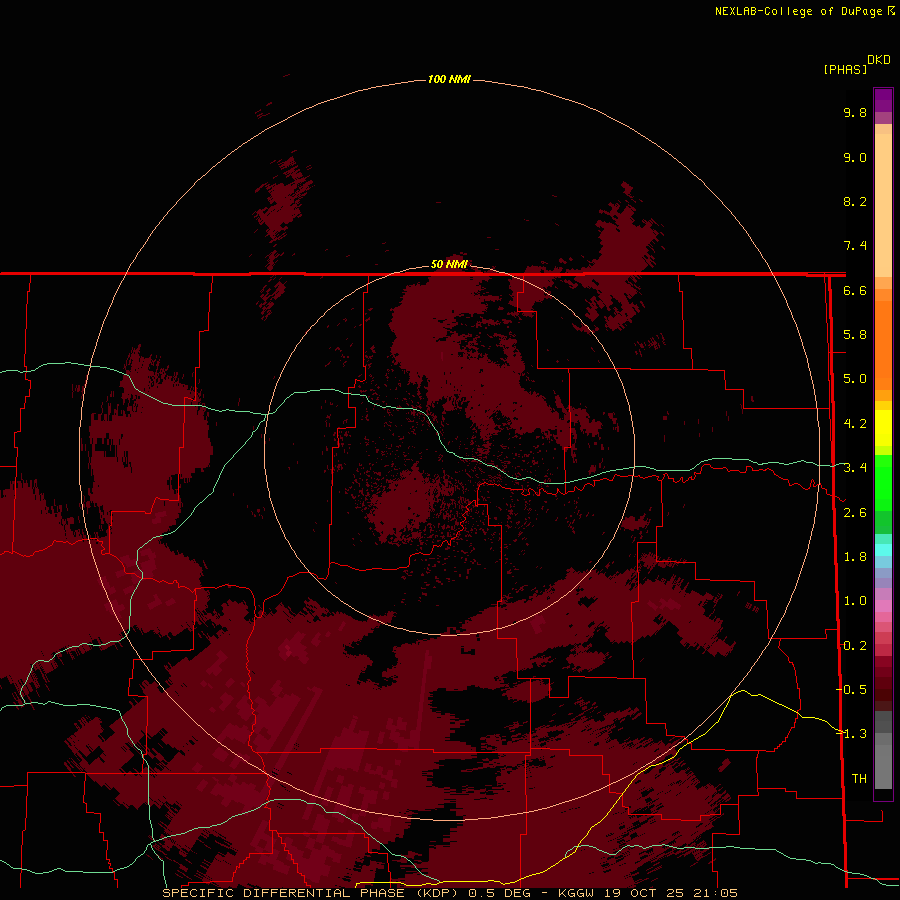Click the purple top segment of color bar

pyautogui.click(x=883, y=100)
